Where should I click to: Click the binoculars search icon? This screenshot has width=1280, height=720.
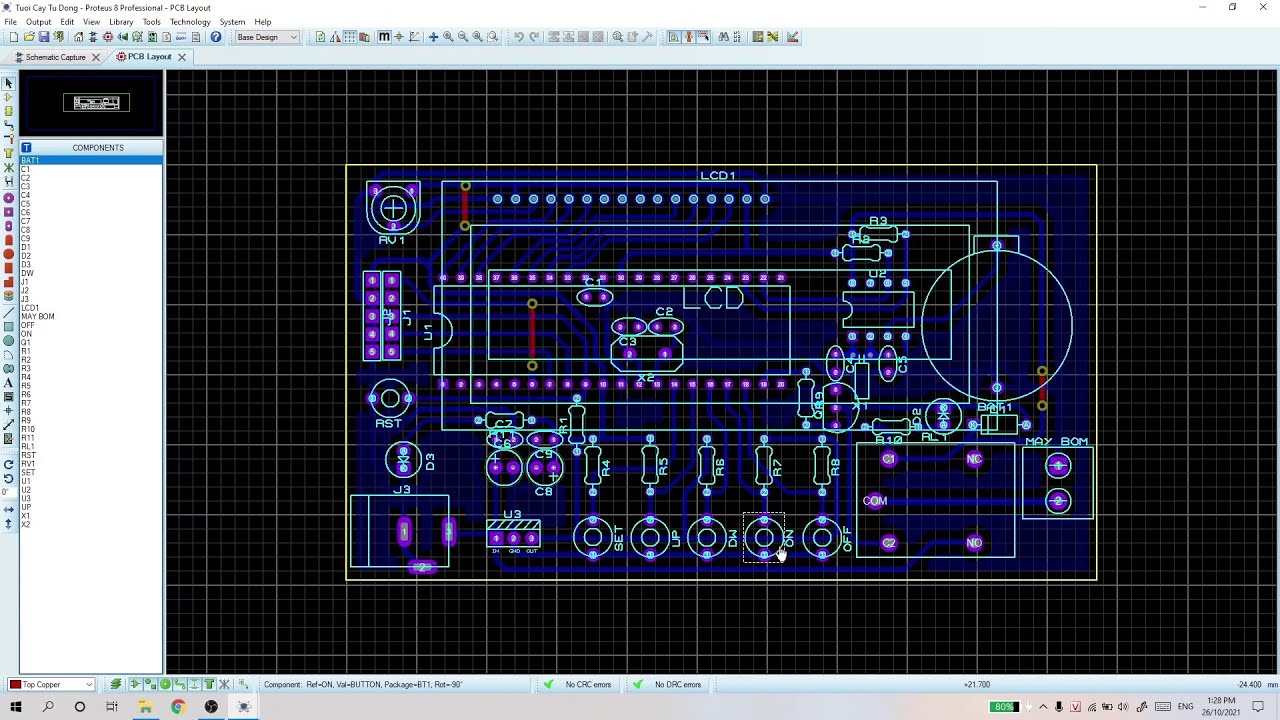pyautogui.click(x=723, y=37)
